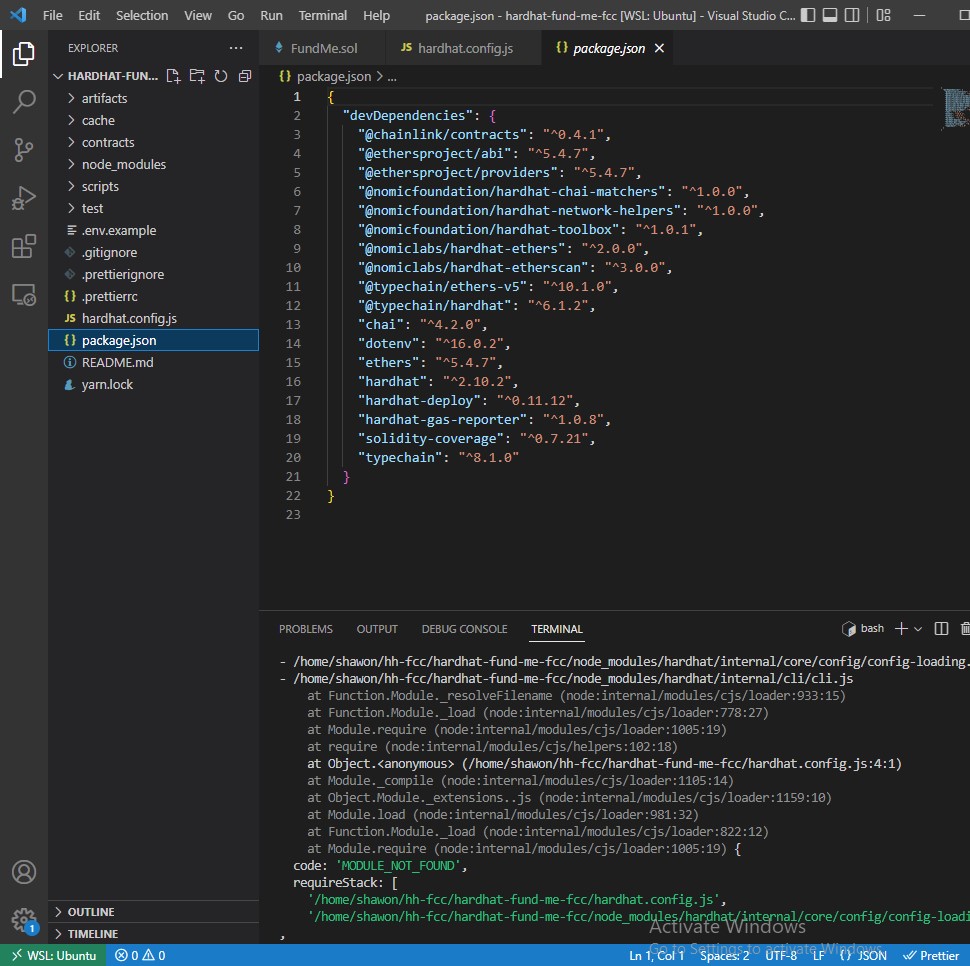
Task: Click the LF end of line indicator
Action: point(818,955)
